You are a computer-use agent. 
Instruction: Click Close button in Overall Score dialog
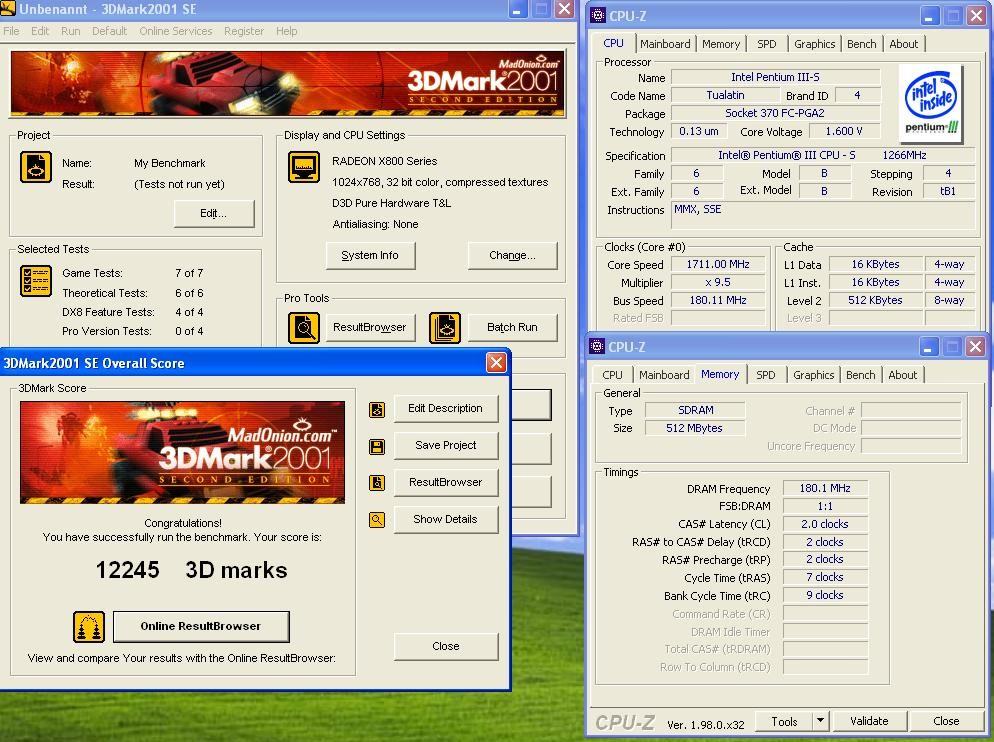(x=446, y=646)
